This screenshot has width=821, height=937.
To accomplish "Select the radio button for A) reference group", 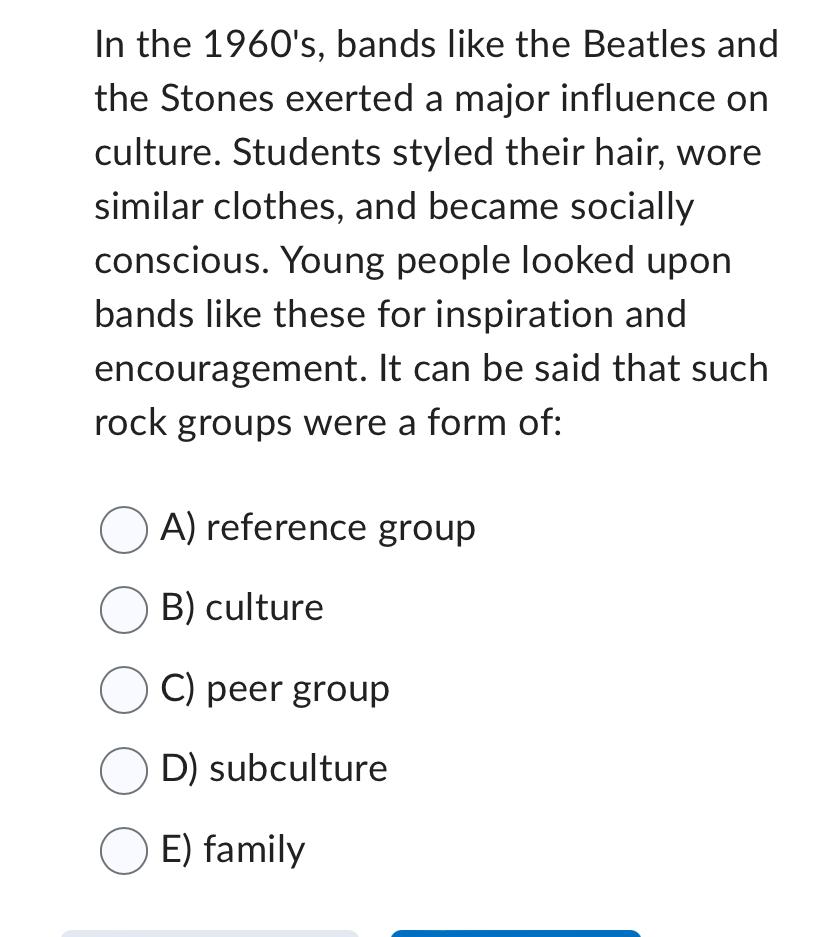I will point(124,530).
